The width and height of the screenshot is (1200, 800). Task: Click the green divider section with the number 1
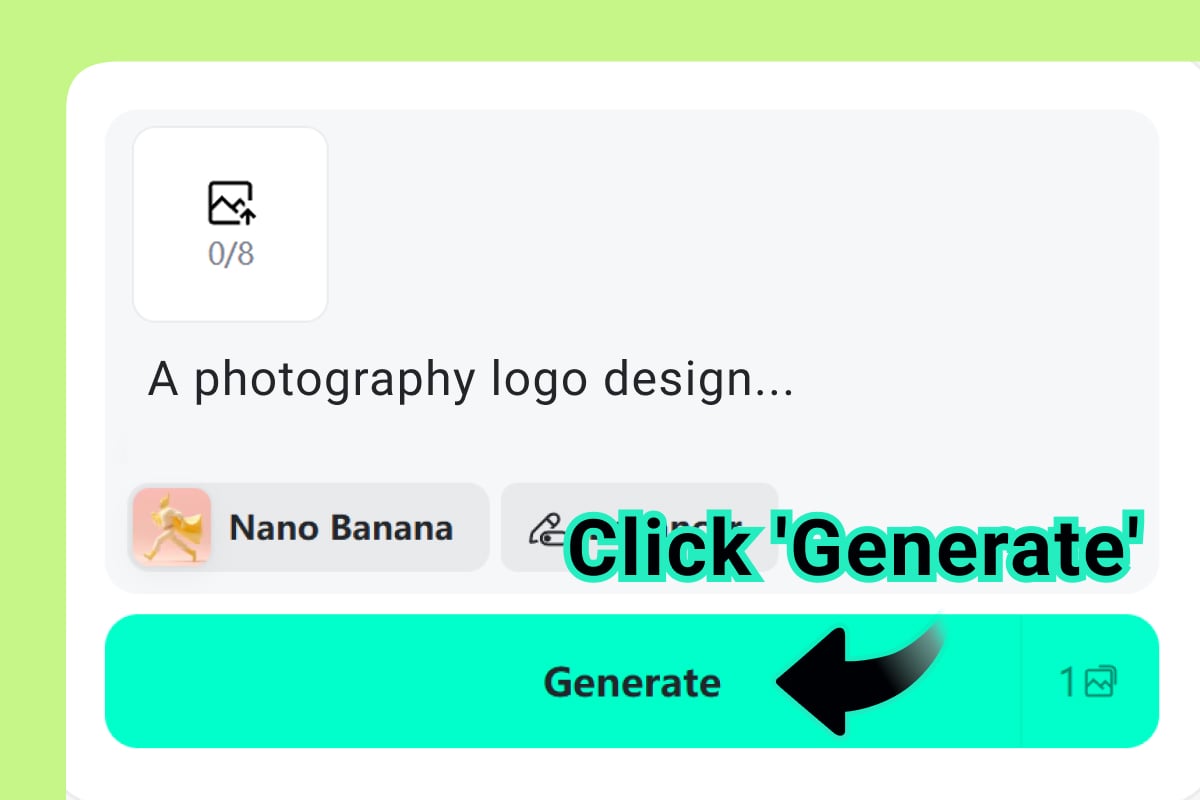[x=1089, y=681]
